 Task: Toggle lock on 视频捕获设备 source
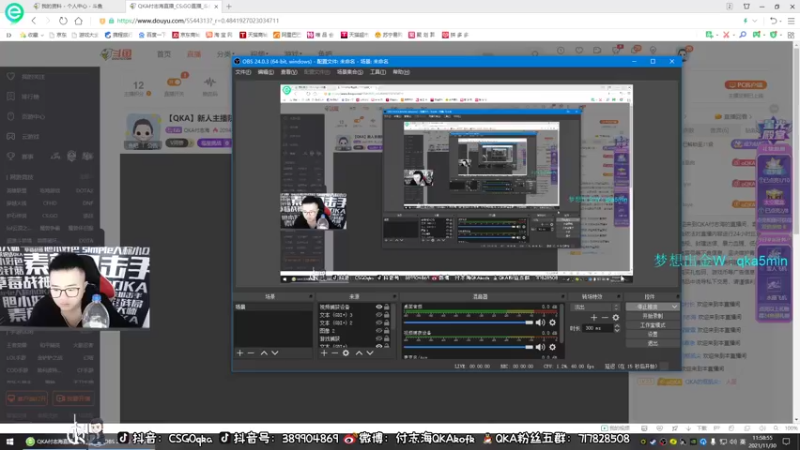coord(387,307)
